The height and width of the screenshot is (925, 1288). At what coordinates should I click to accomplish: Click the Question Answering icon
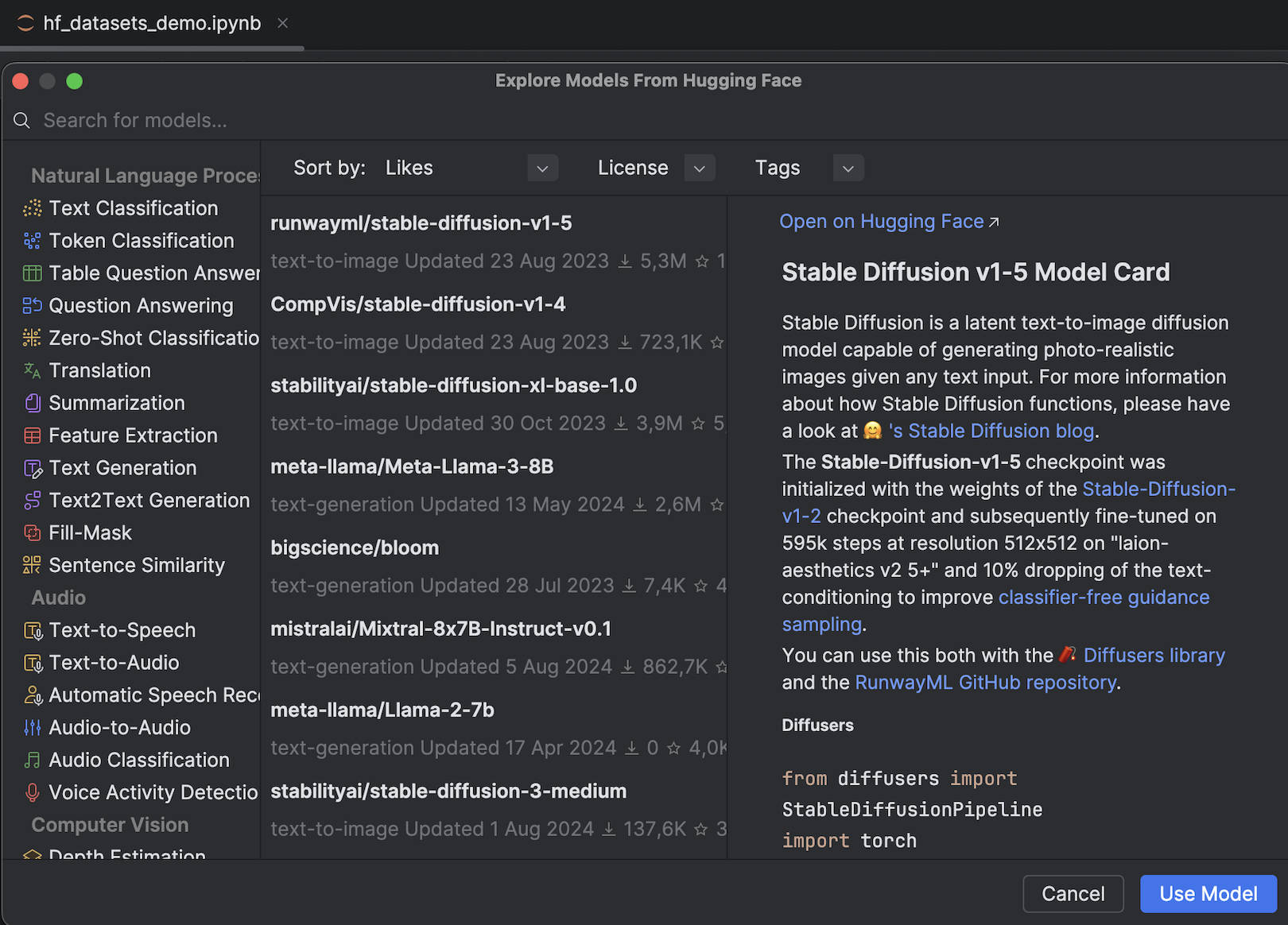click(32, 306)
